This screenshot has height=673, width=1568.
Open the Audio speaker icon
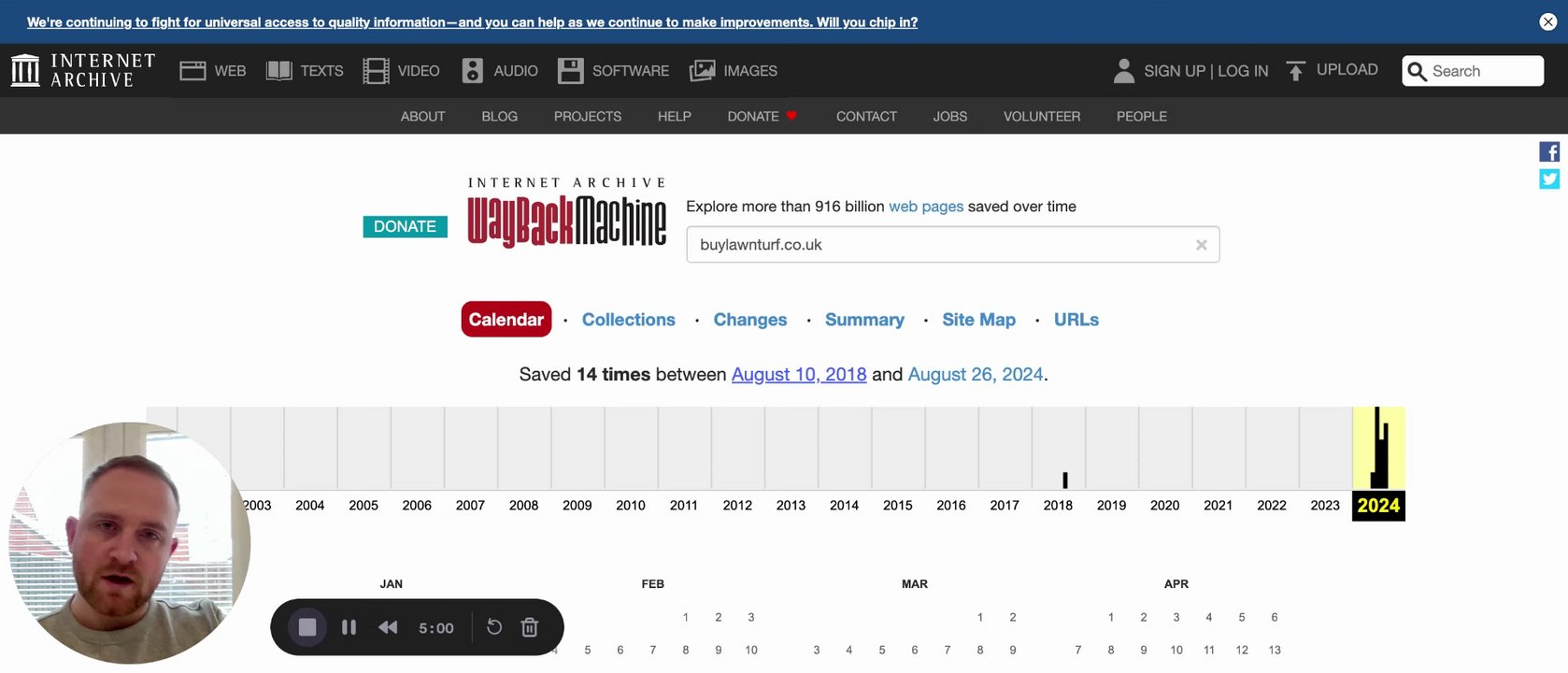tap(473, 71)
